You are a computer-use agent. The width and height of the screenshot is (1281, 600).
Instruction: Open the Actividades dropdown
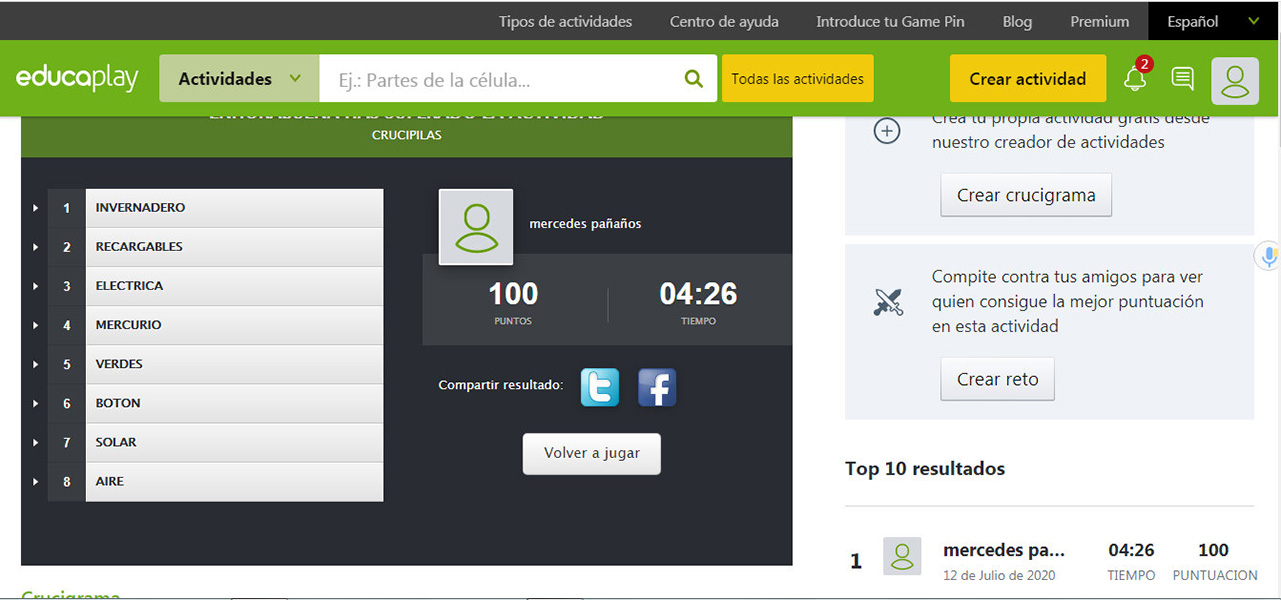coord(239,79)
